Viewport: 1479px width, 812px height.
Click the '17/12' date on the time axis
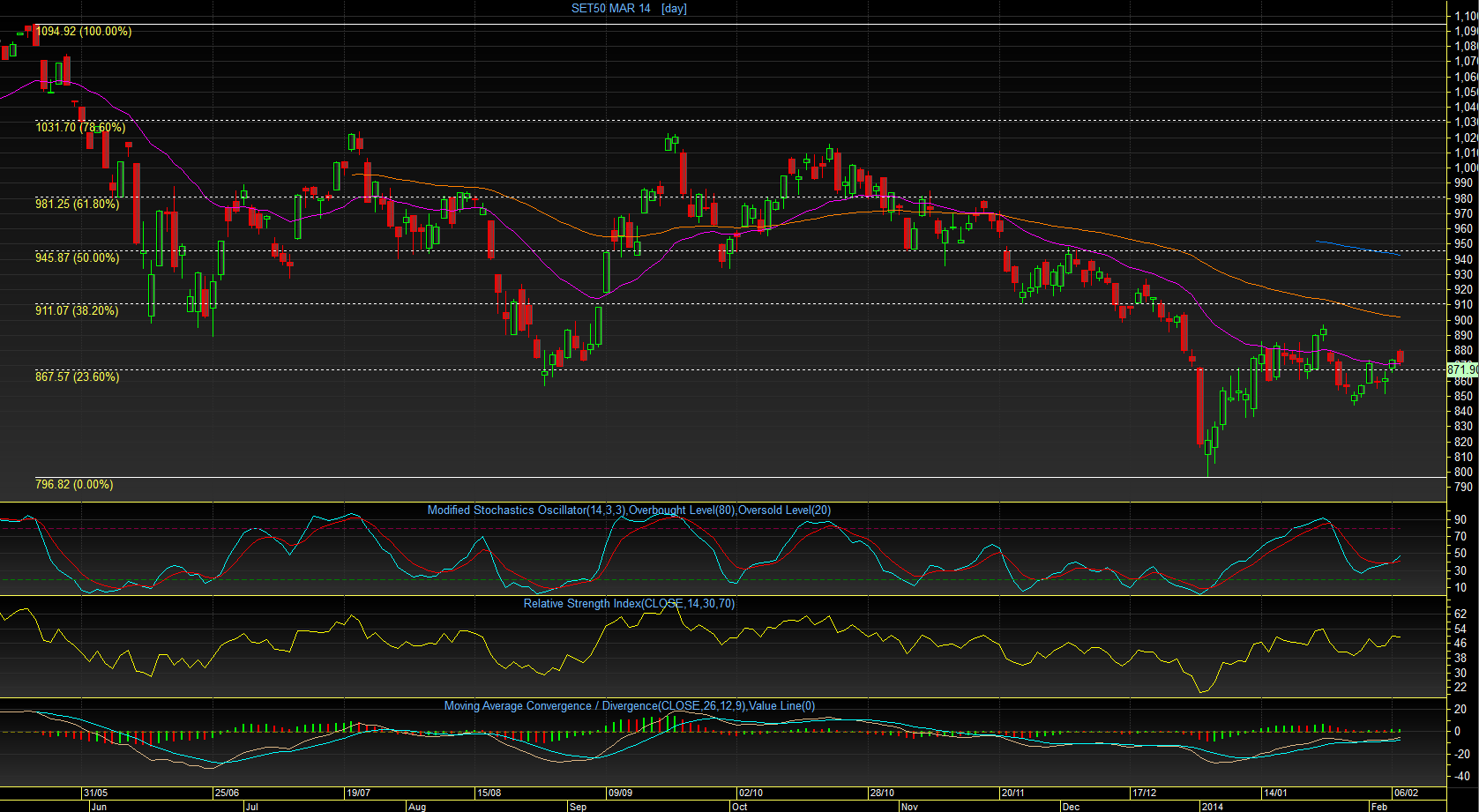(x=1144, y=793)
